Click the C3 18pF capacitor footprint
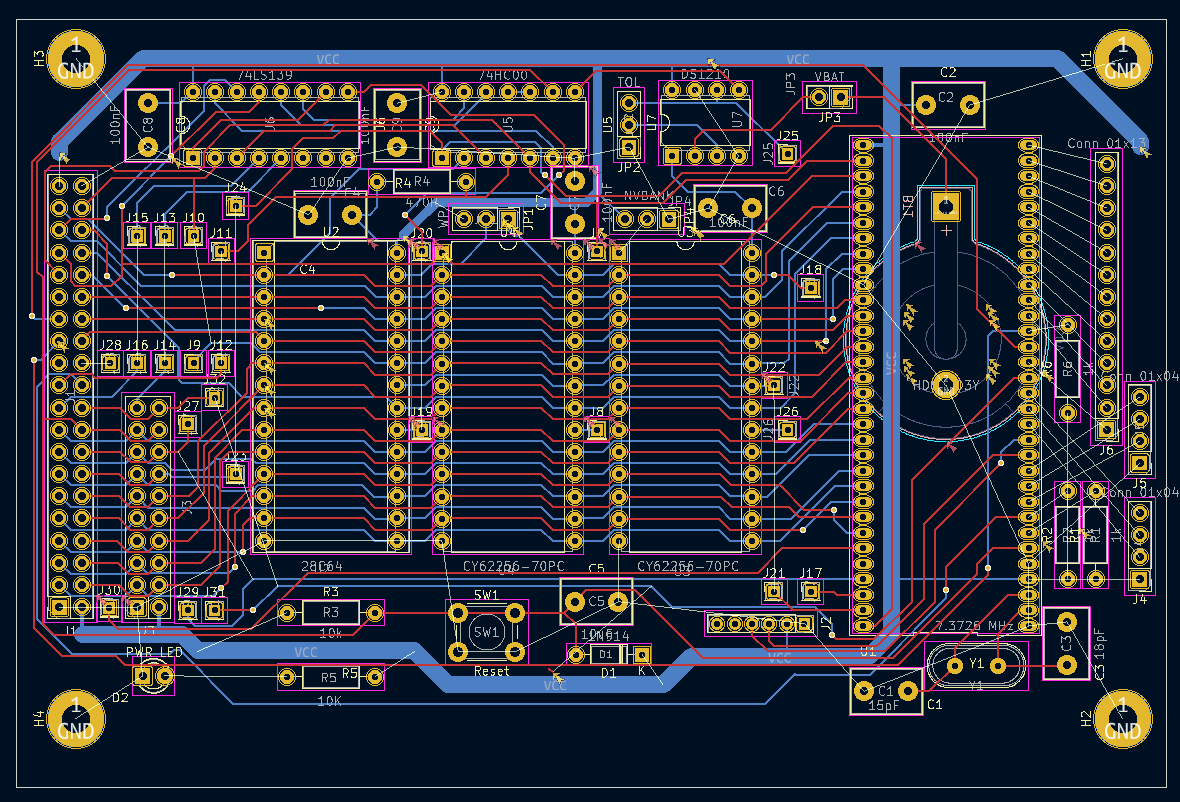The height and width of the screenshot is (802, 1180). point(1065,645)
